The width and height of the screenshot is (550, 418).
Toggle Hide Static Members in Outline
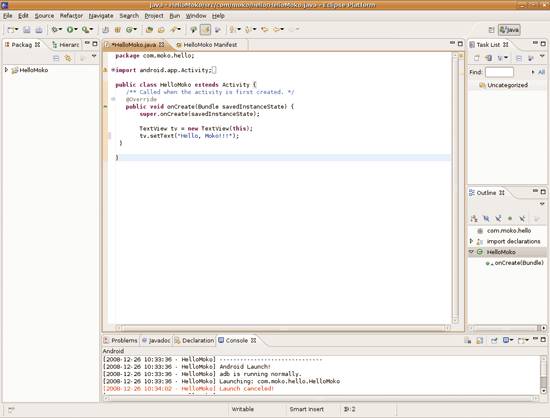pos(498,218)
